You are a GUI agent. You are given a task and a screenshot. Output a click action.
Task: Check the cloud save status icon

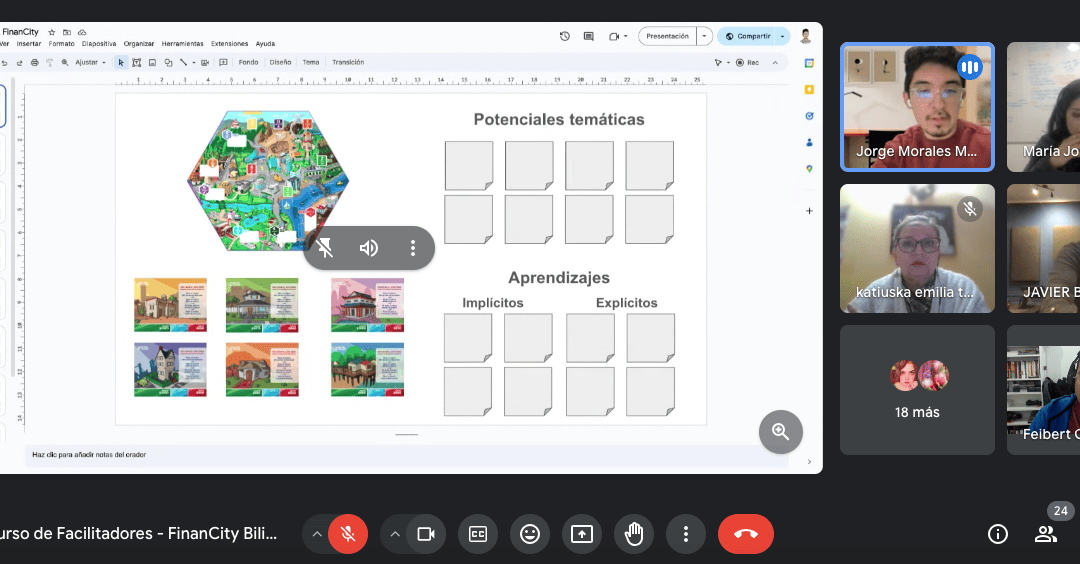(x=82, y=32)
